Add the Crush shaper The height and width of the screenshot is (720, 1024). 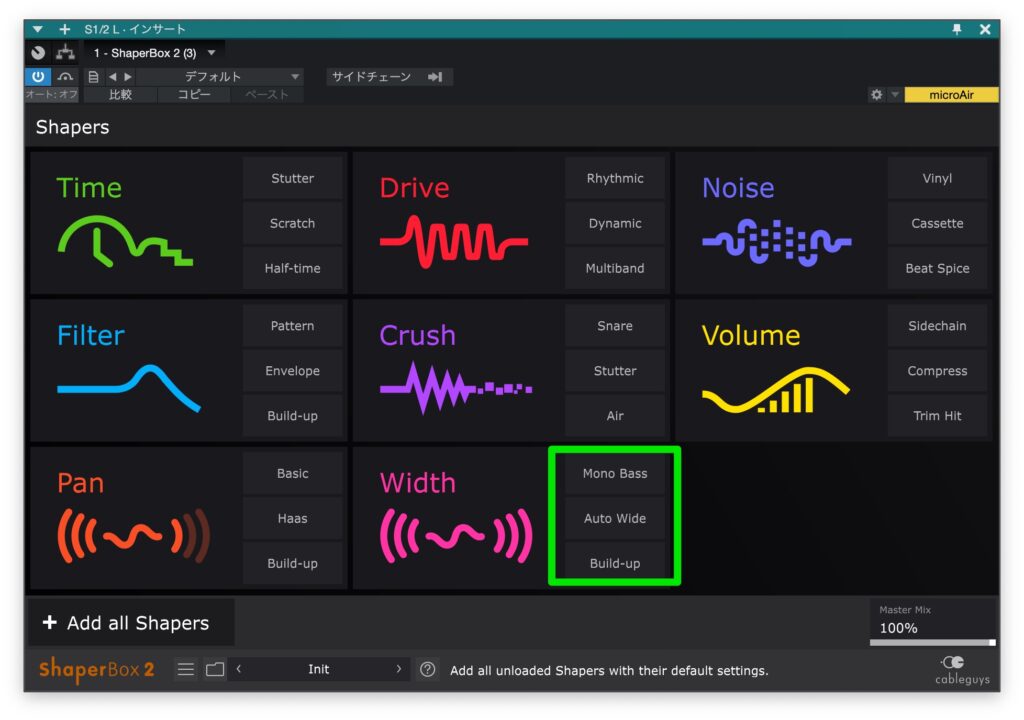coord(457,370)
